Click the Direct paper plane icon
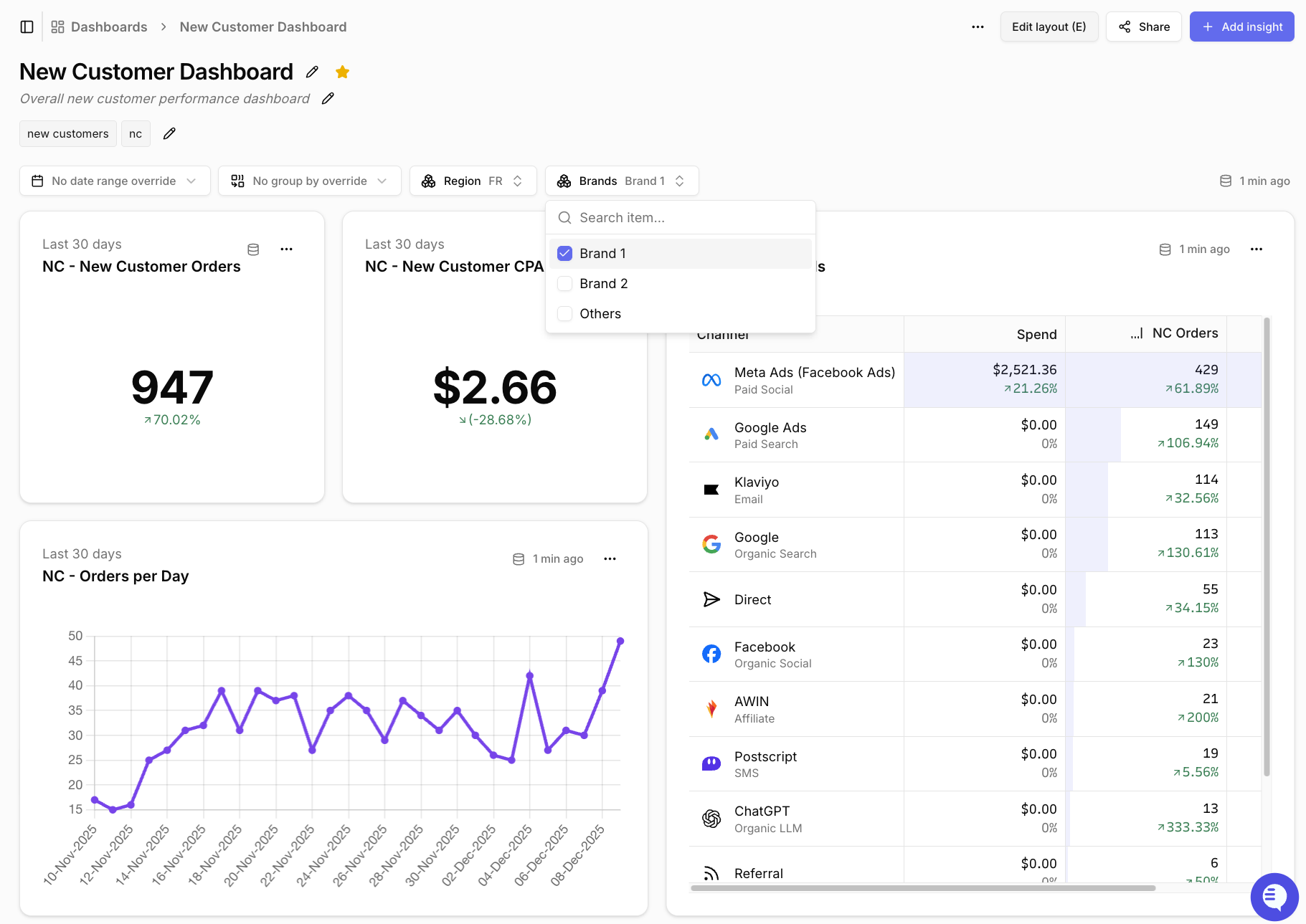Image resolution: width=1306 pixels, height=924 pixels. point(711,599)
